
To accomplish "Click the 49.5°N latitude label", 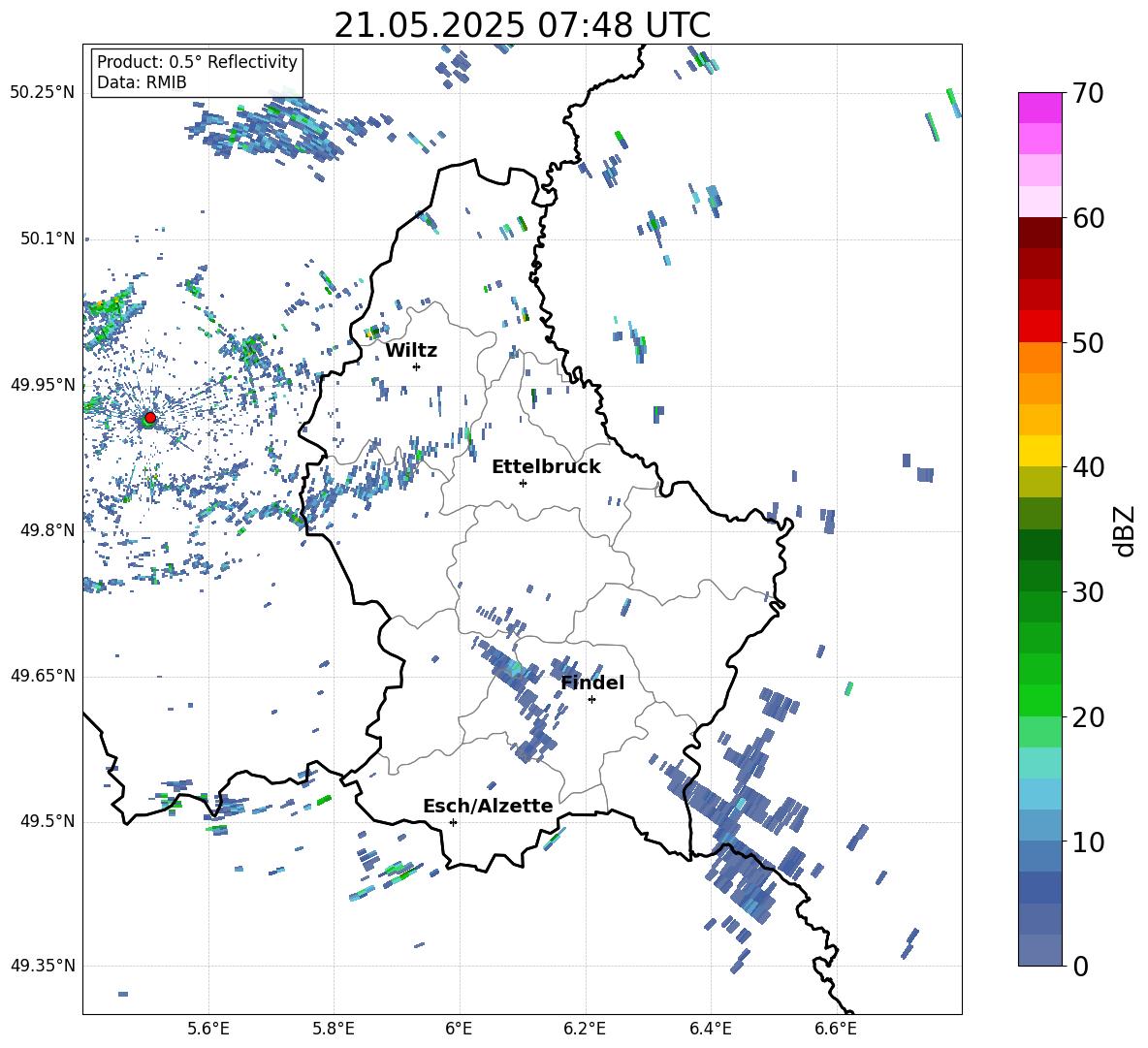I will coord(47,821).
